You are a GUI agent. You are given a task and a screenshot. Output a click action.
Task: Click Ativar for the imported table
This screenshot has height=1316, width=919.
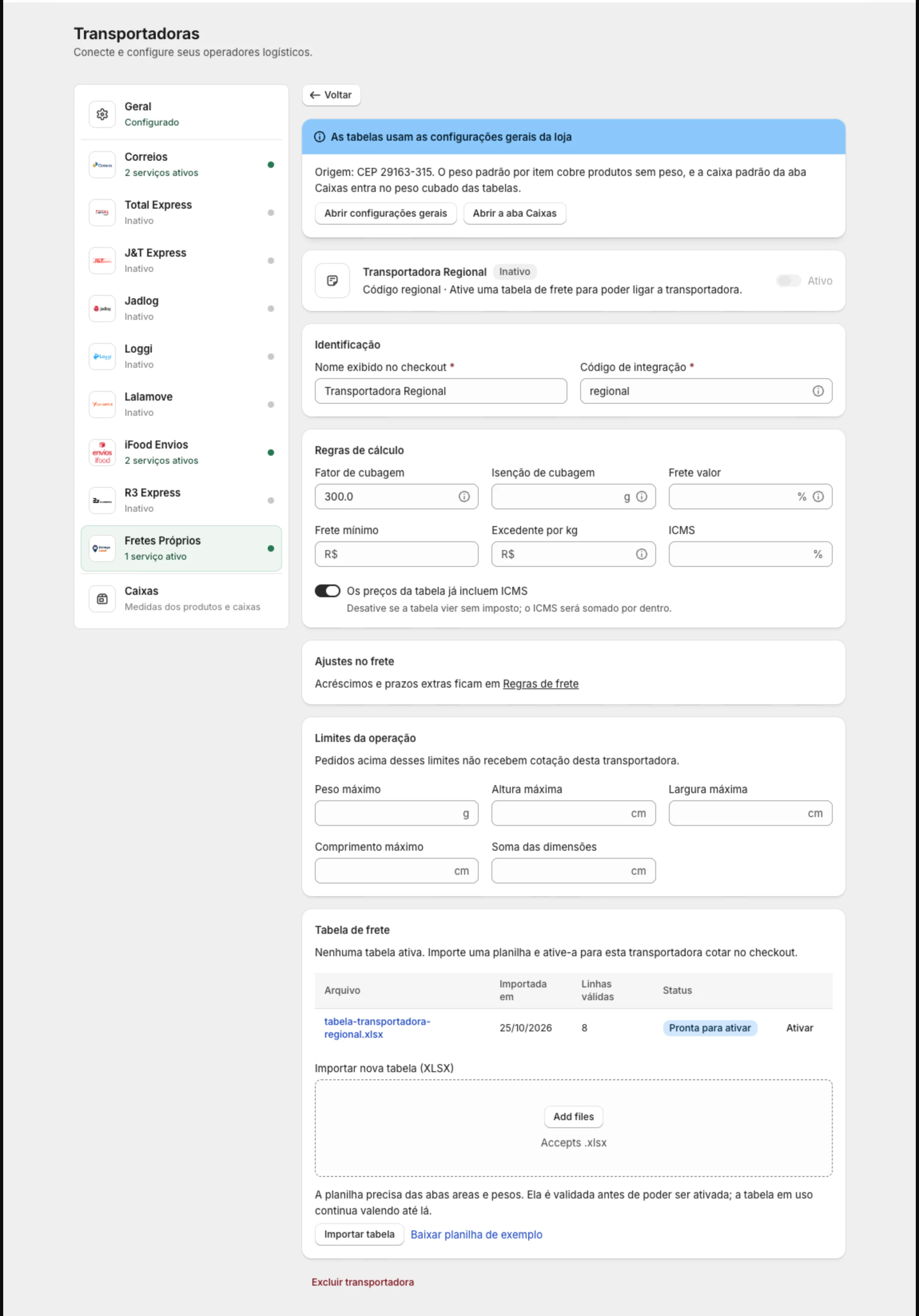click(x=799, y=1028)
